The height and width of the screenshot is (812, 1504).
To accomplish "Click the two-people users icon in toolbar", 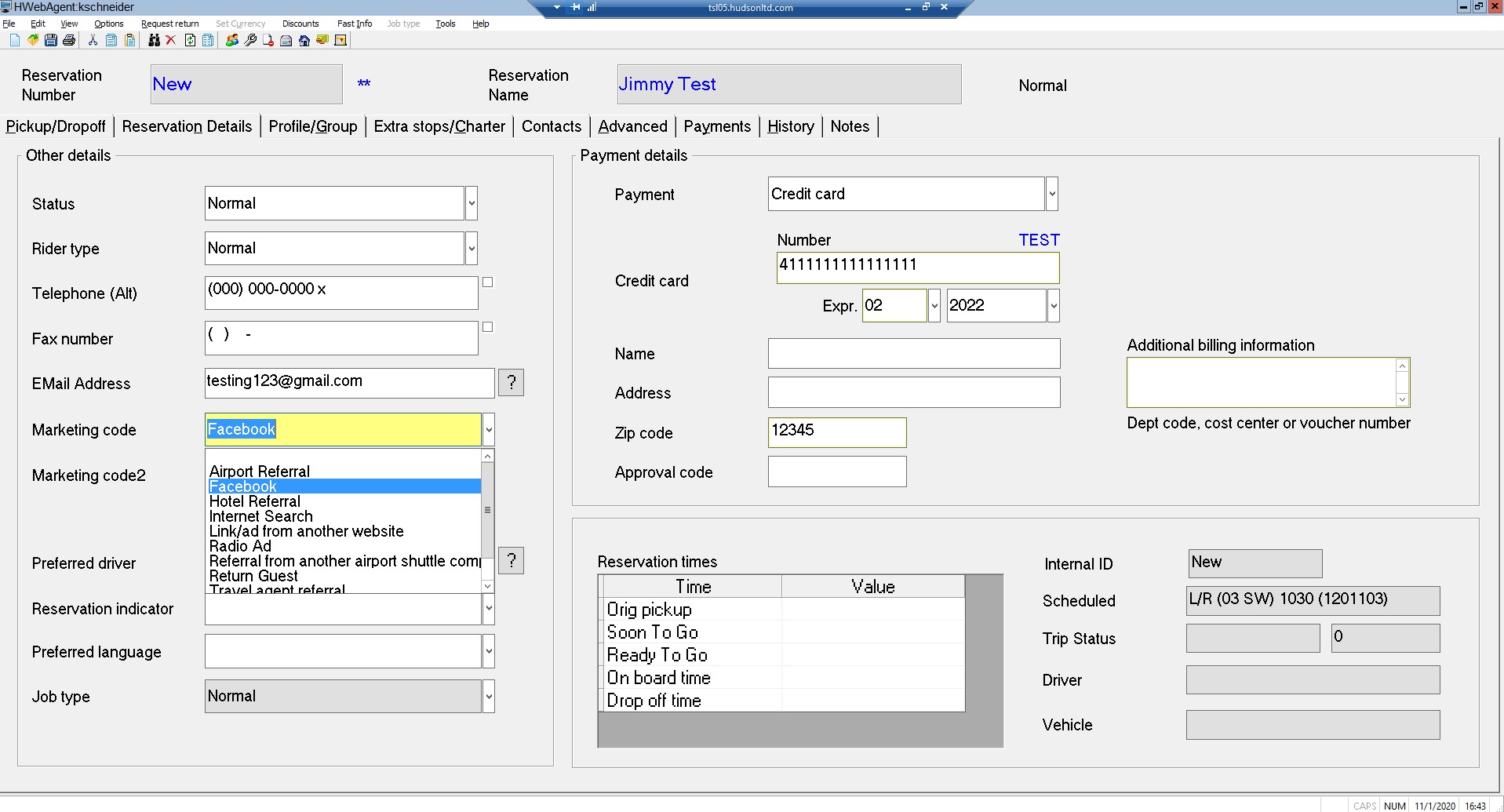I will (x=232, y=40).
